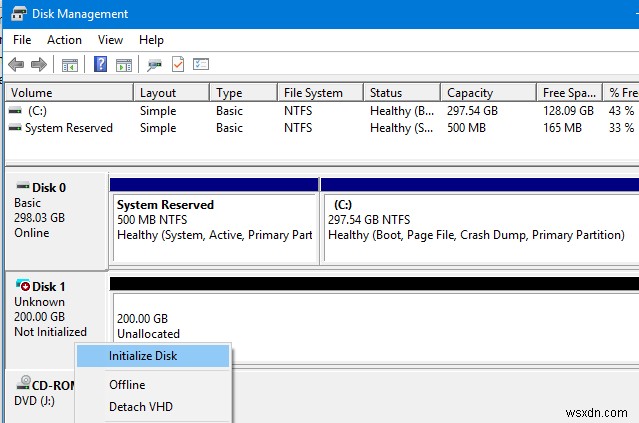Click the 298.03 GB disk size text

(x=40, y=218)
